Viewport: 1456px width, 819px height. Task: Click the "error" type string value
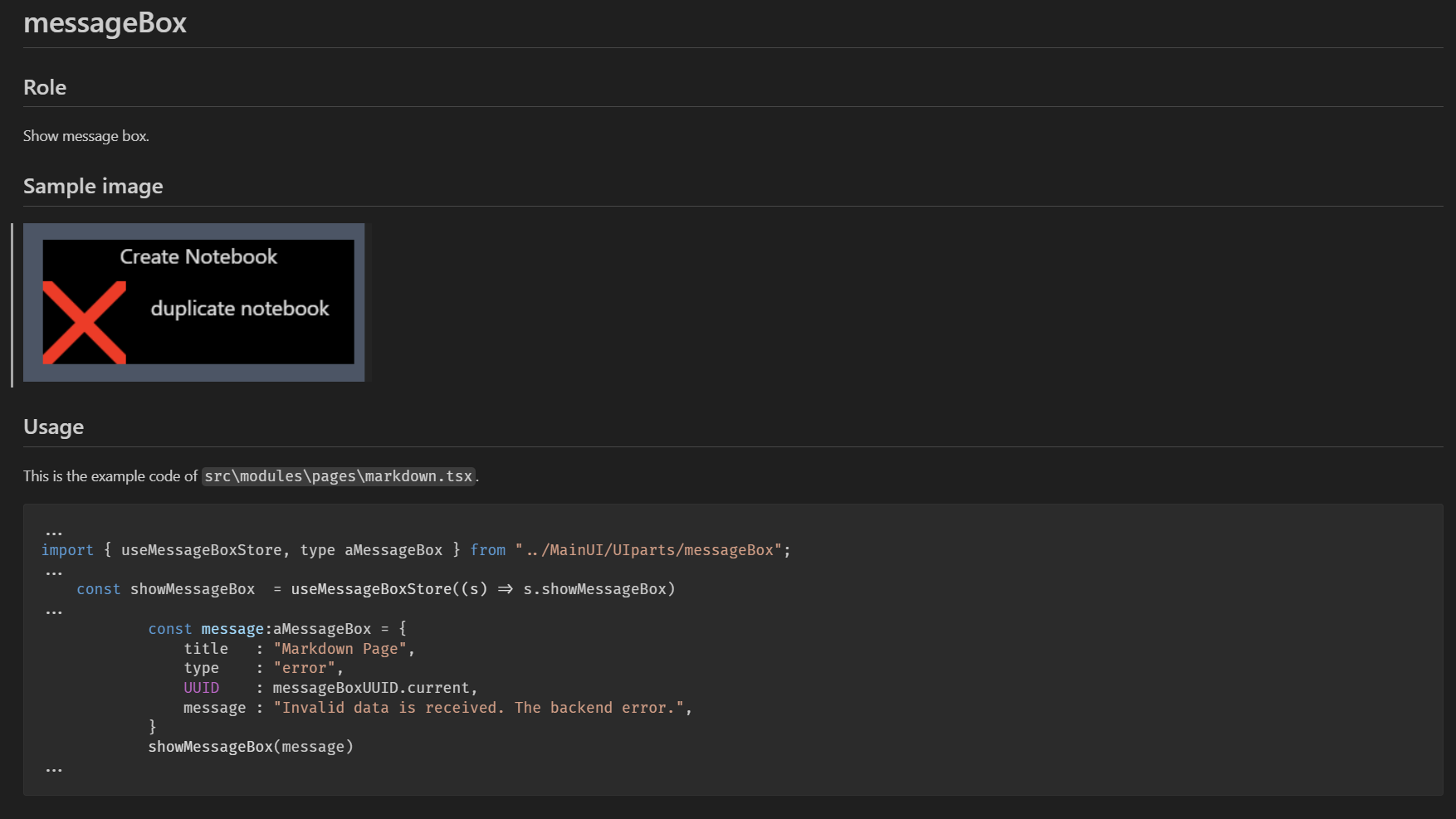pyautogui.click(x=305, y=669)
